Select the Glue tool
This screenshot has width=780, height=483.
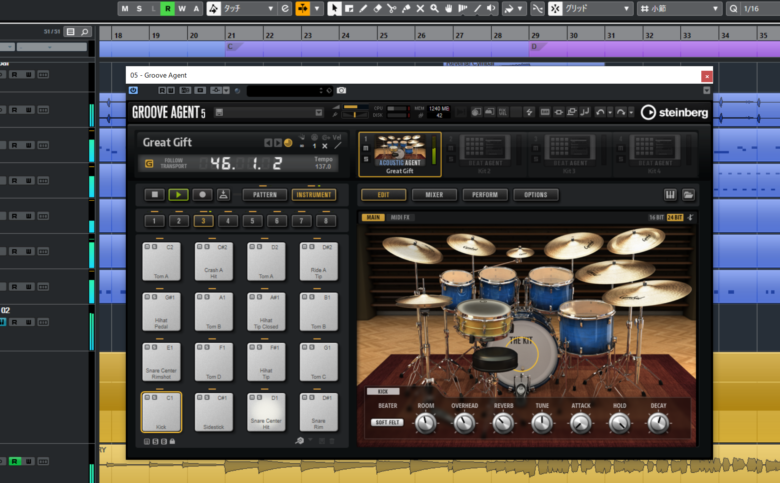coord(406,8)
